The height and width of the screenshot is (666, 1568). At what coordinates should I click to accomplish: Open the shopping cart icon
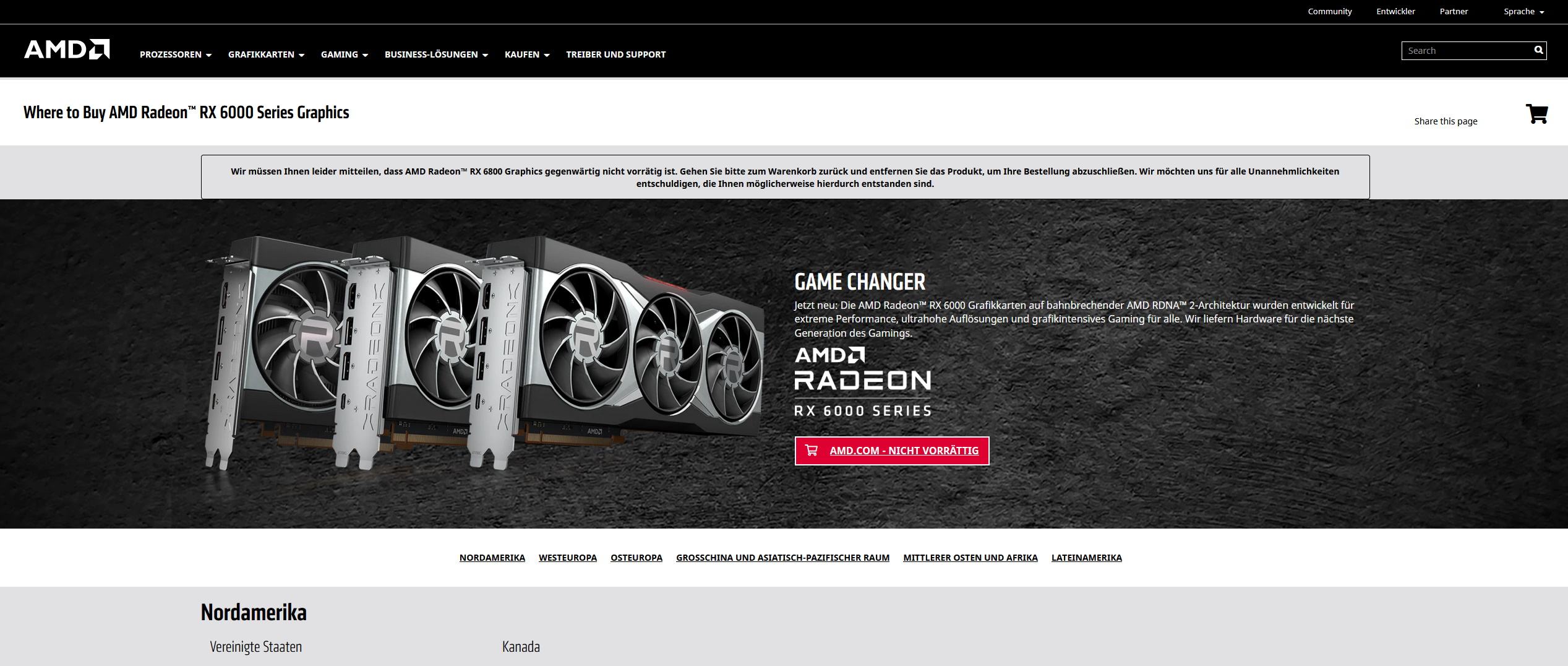point(1536,114)
